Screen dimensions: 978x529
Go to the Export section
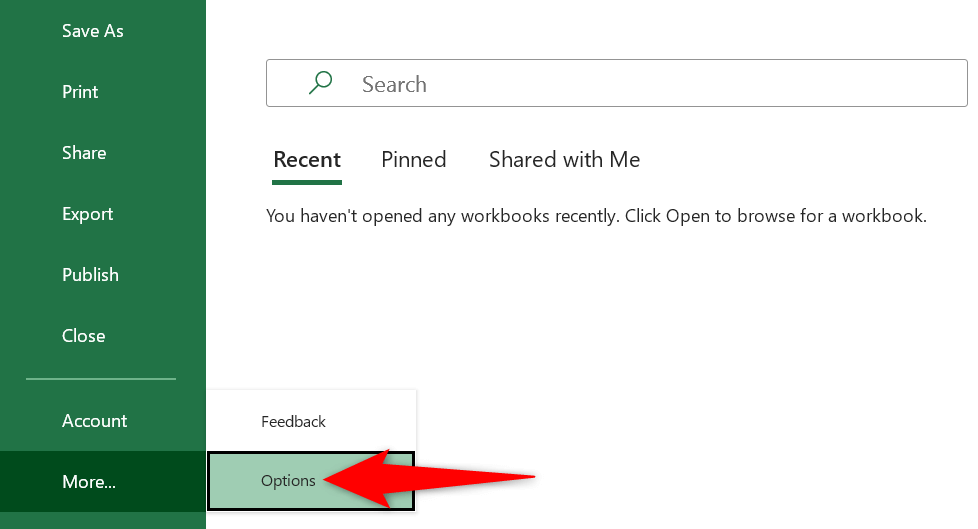coord(87,214)
